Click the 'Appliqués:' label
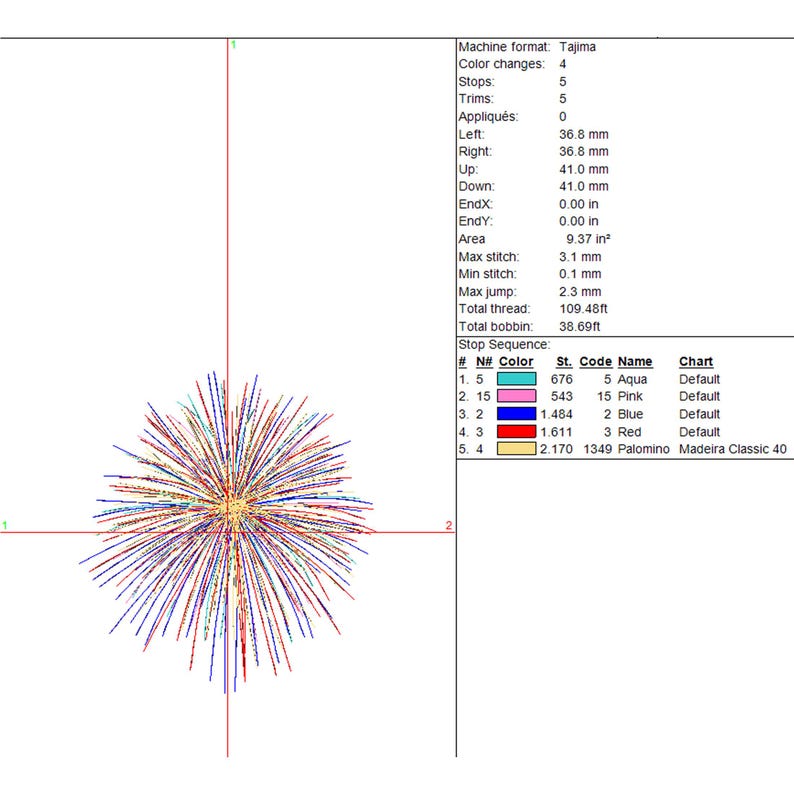The image size is (794, 794). tap(488, 116)
